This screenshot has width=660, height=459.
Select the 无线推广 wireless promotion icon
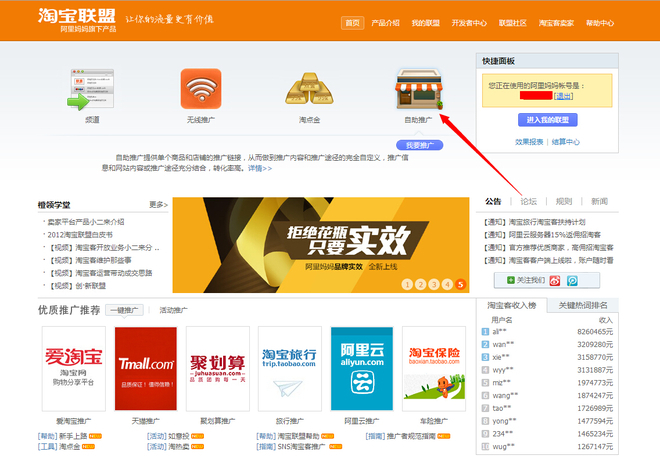[201, 89]
